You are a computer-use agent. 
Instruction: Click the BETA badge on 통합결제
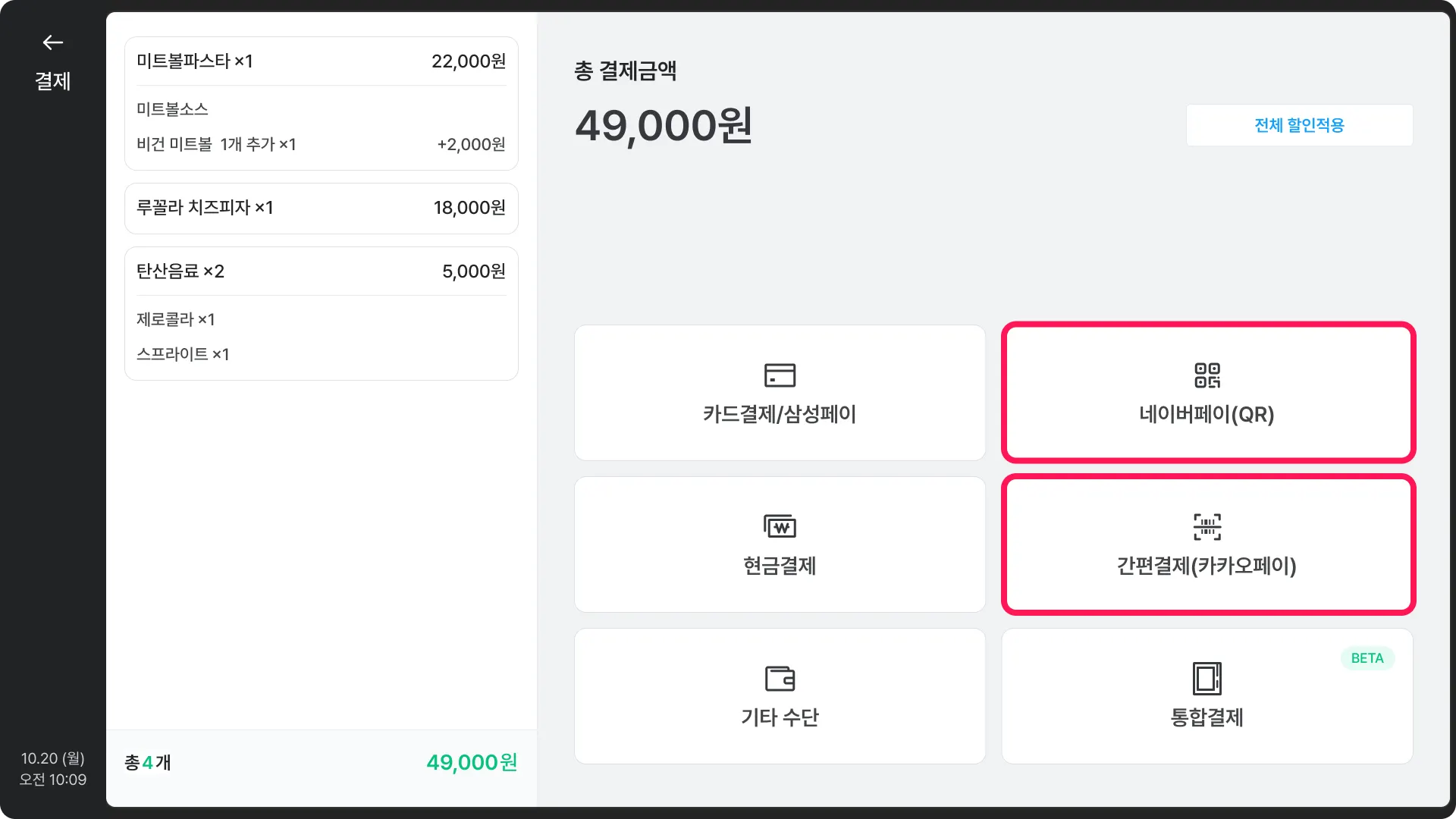[x=1367, y=658]
